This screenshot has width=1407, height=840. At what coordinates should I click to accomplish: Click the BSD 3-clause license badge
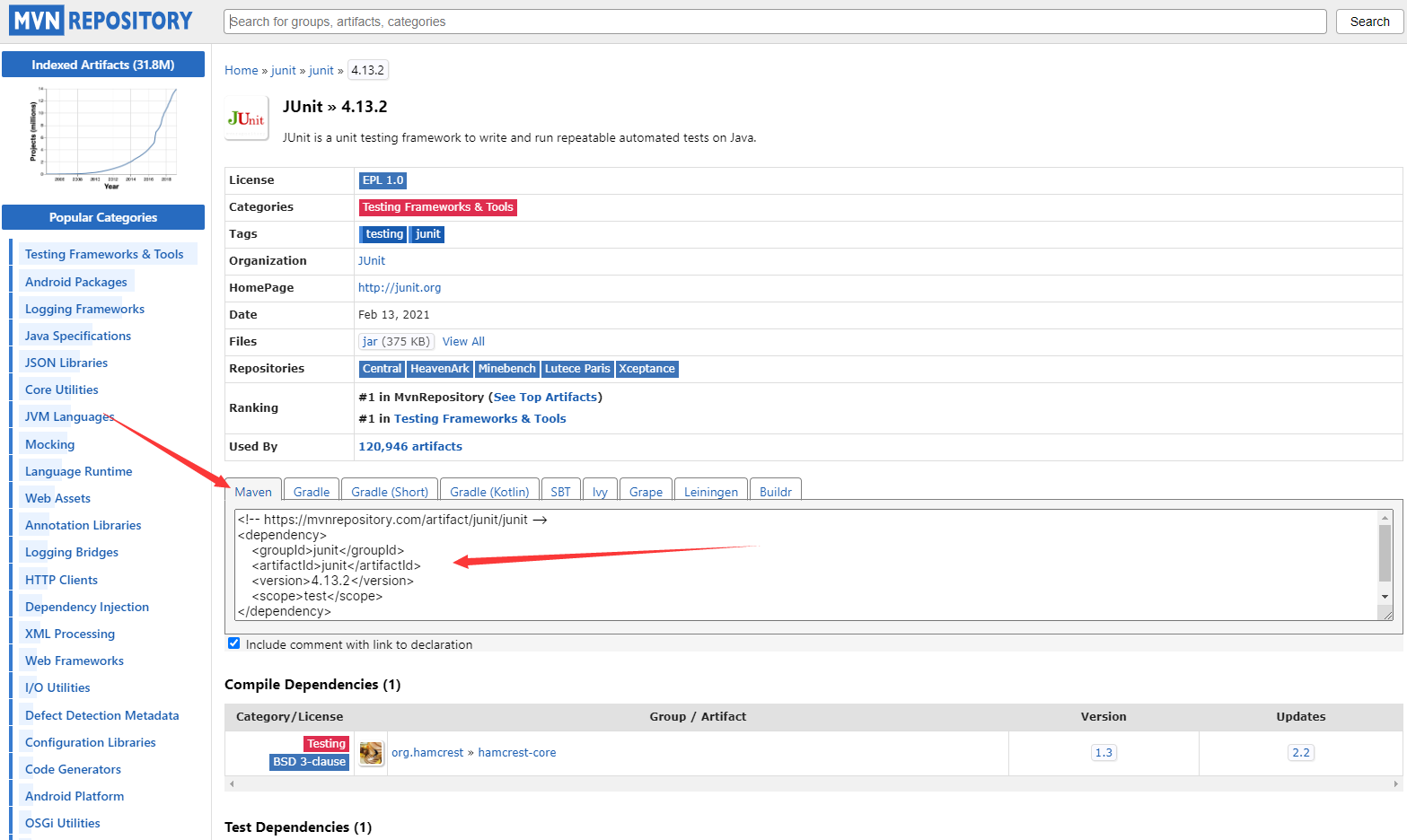[309, 762]
